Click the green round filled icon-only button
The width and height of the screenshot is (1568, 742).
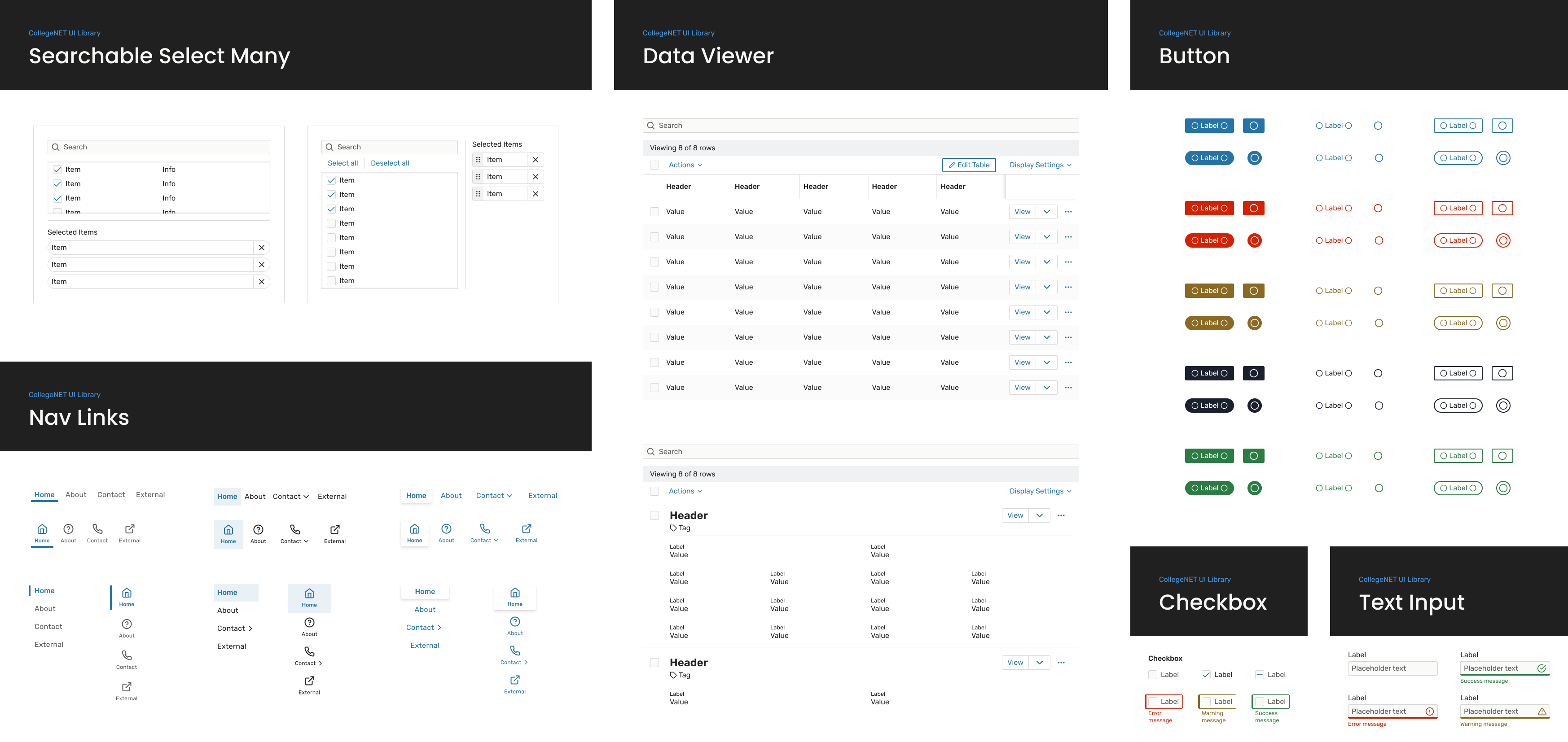(x=1254, y=488)
